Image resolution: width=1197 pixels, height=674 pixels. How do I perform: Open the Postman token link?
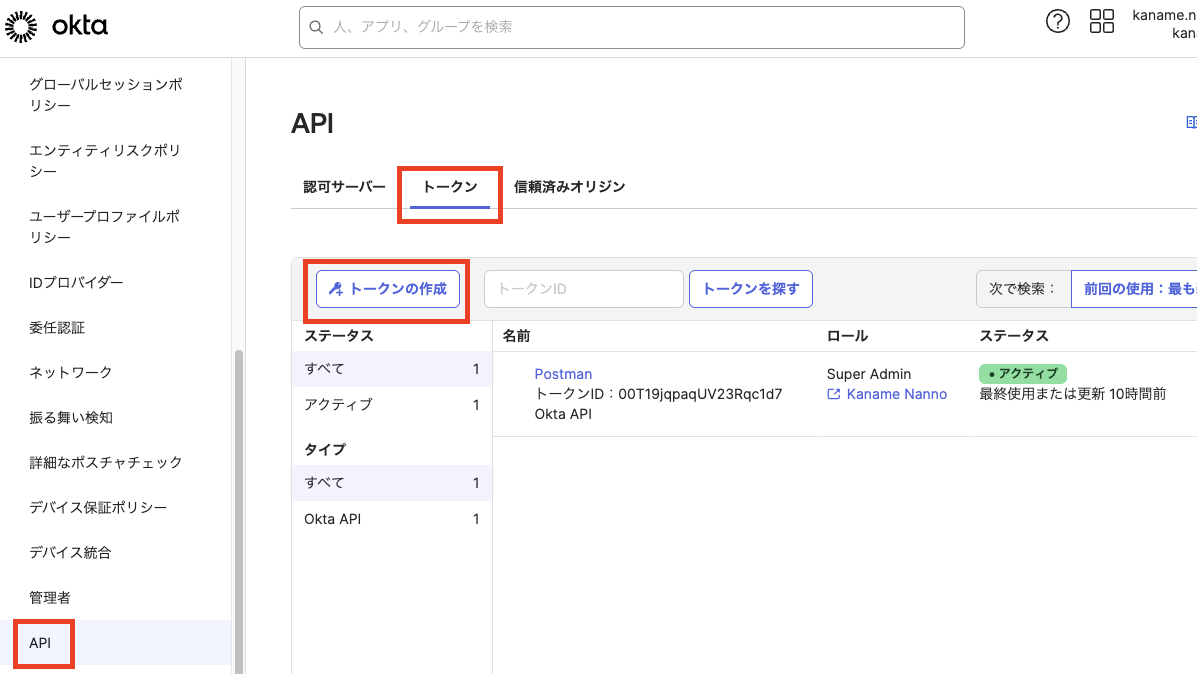pos(563,374)
